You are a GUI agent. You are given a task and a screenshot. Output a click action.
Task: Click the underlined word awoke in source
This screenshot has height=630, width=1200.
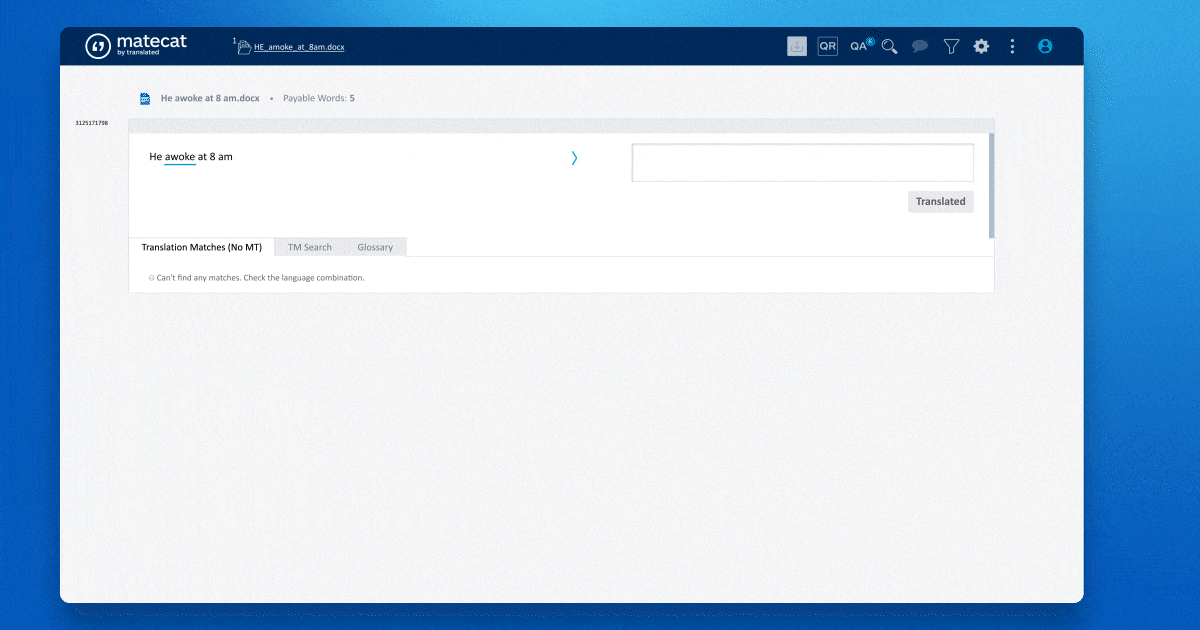180,157
